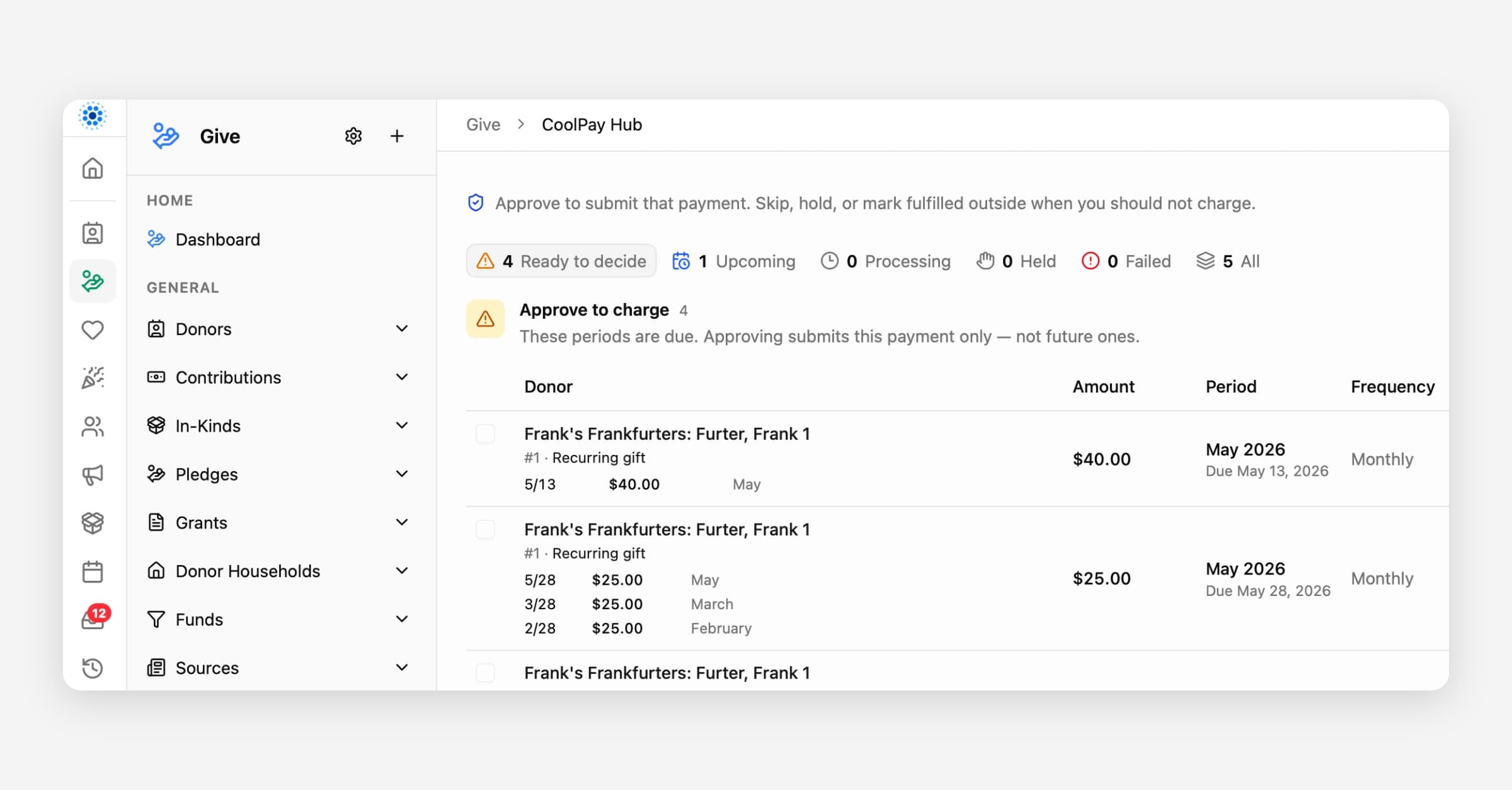Click the Sources newspaper icon
The image size is (1512, 790).
click(x=156, y=668)
